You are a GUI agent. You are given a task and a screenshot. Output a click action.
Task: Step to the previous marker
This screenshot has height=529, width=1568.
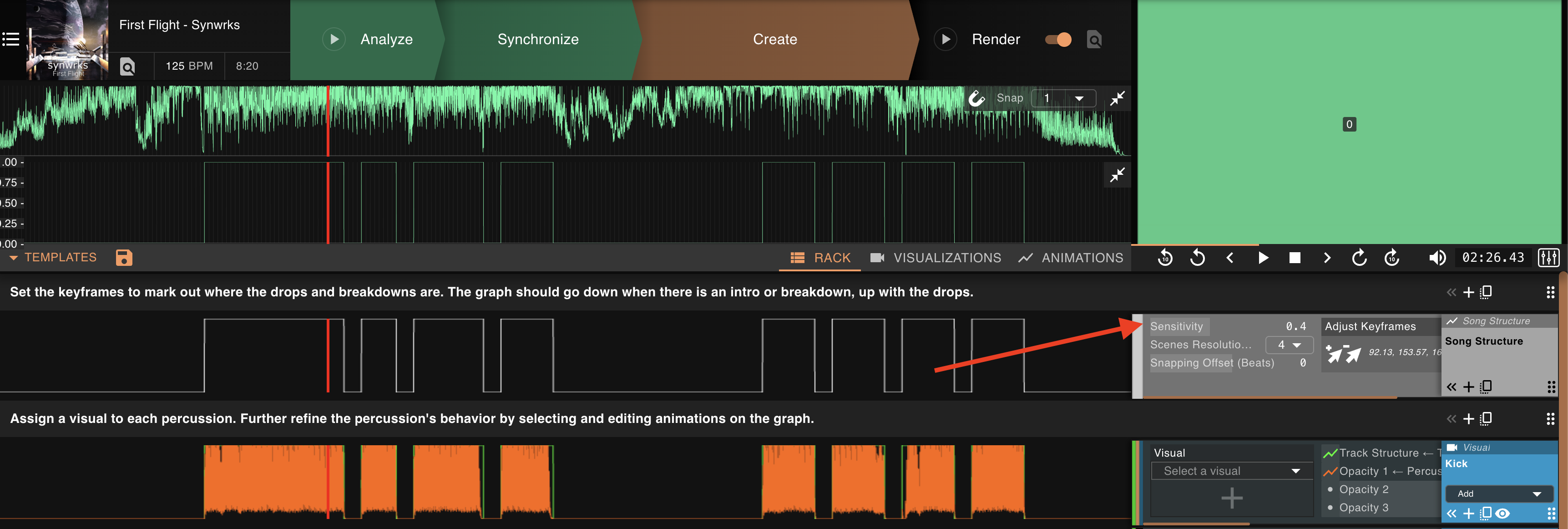click(x=1229, y=258)
